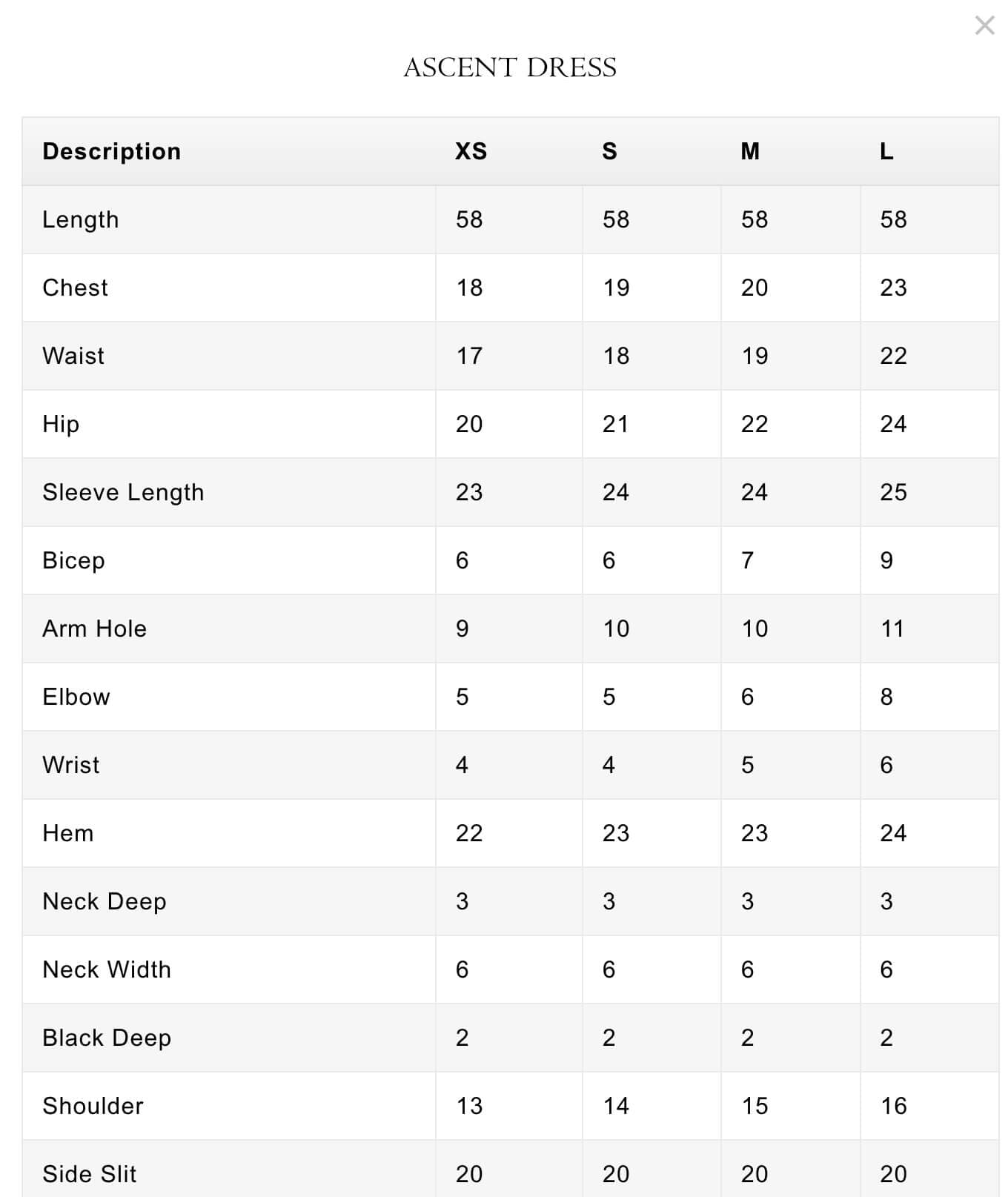Select the S size column header

[x=609, y=151]
